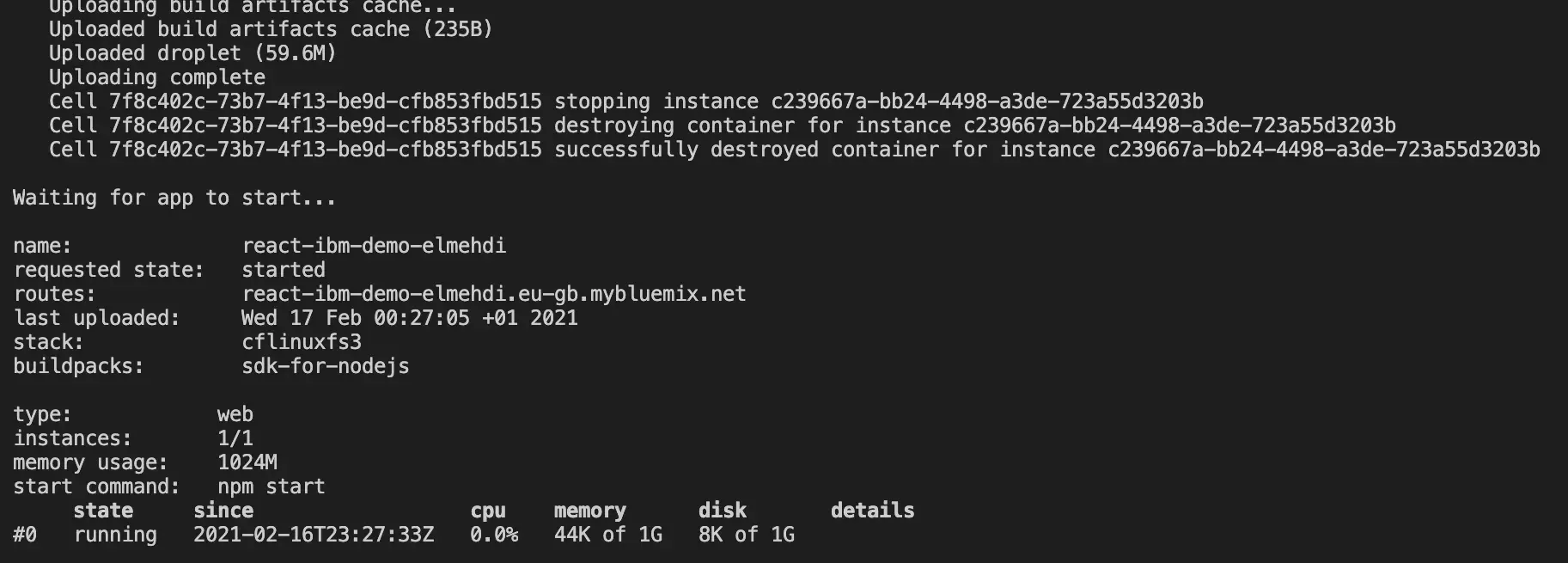Click the "state" column header

coord(103,511)
